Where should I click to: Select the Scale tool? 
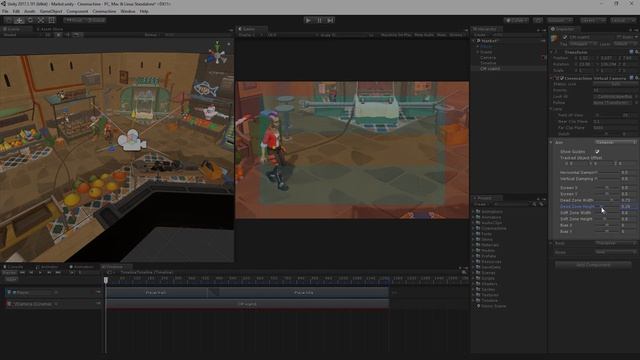coord(41,20)
